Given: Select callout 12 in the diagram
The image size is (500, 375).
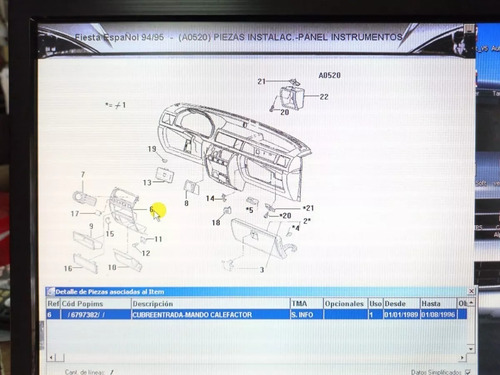Looking at the screenshot, I should (146, 253).
